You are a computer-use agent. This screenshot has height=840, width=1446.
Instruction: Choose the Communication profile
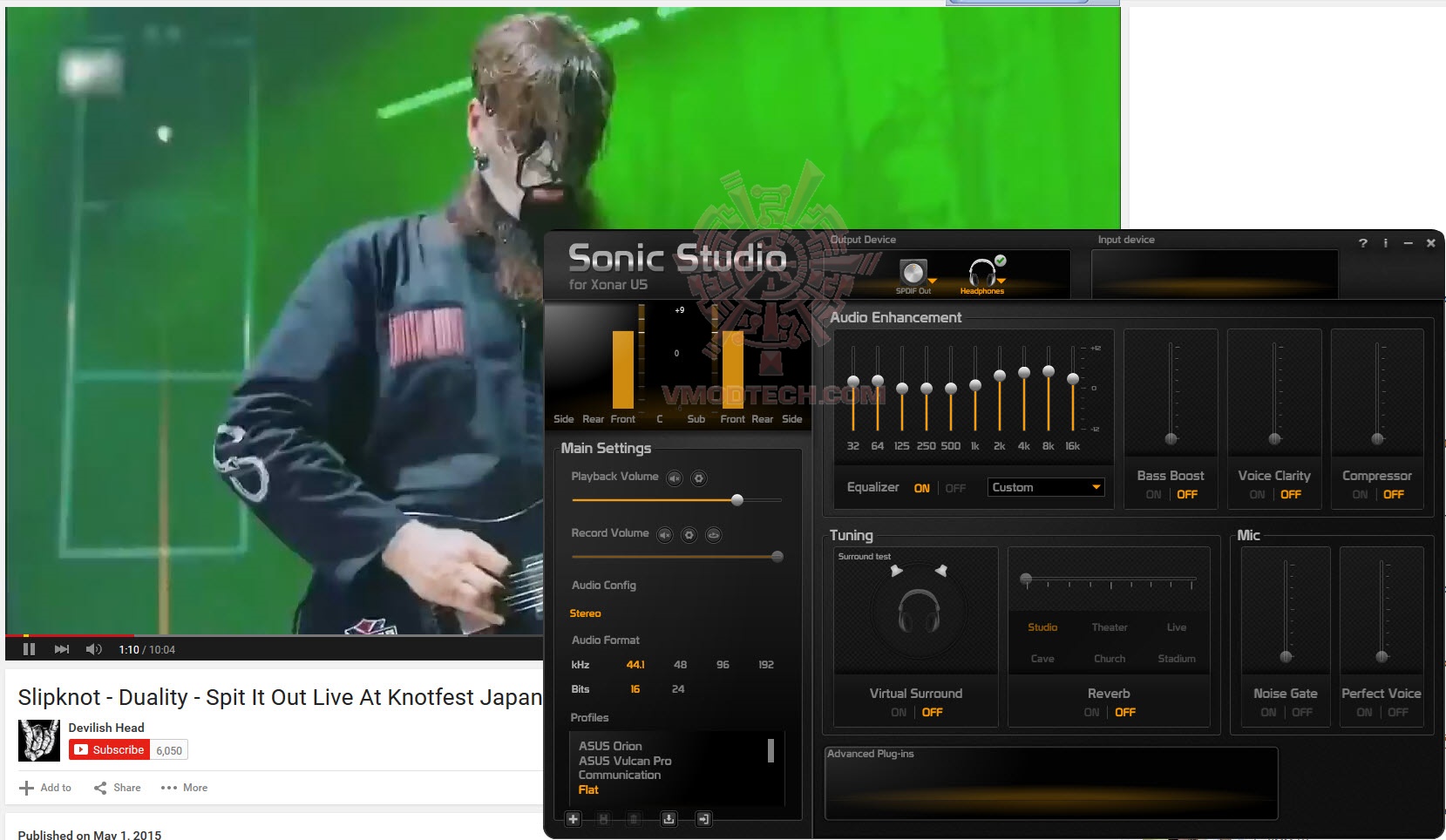coord(620,775)
